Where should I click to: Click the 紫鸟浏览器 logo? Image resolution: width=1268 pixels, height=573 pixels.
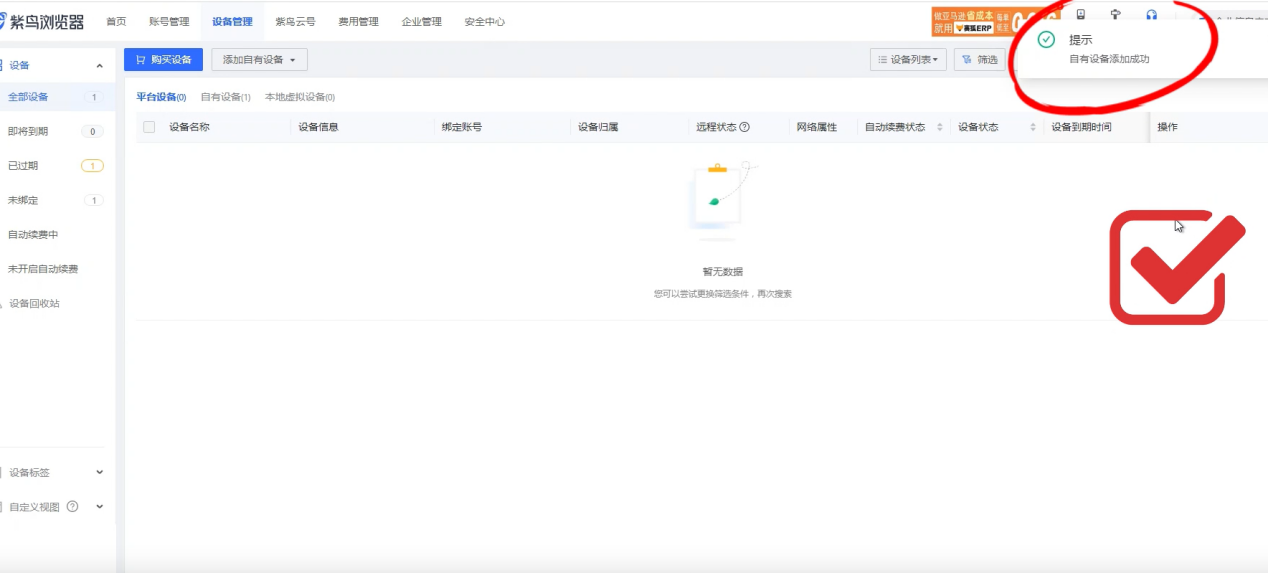click(x=43, y=21)
